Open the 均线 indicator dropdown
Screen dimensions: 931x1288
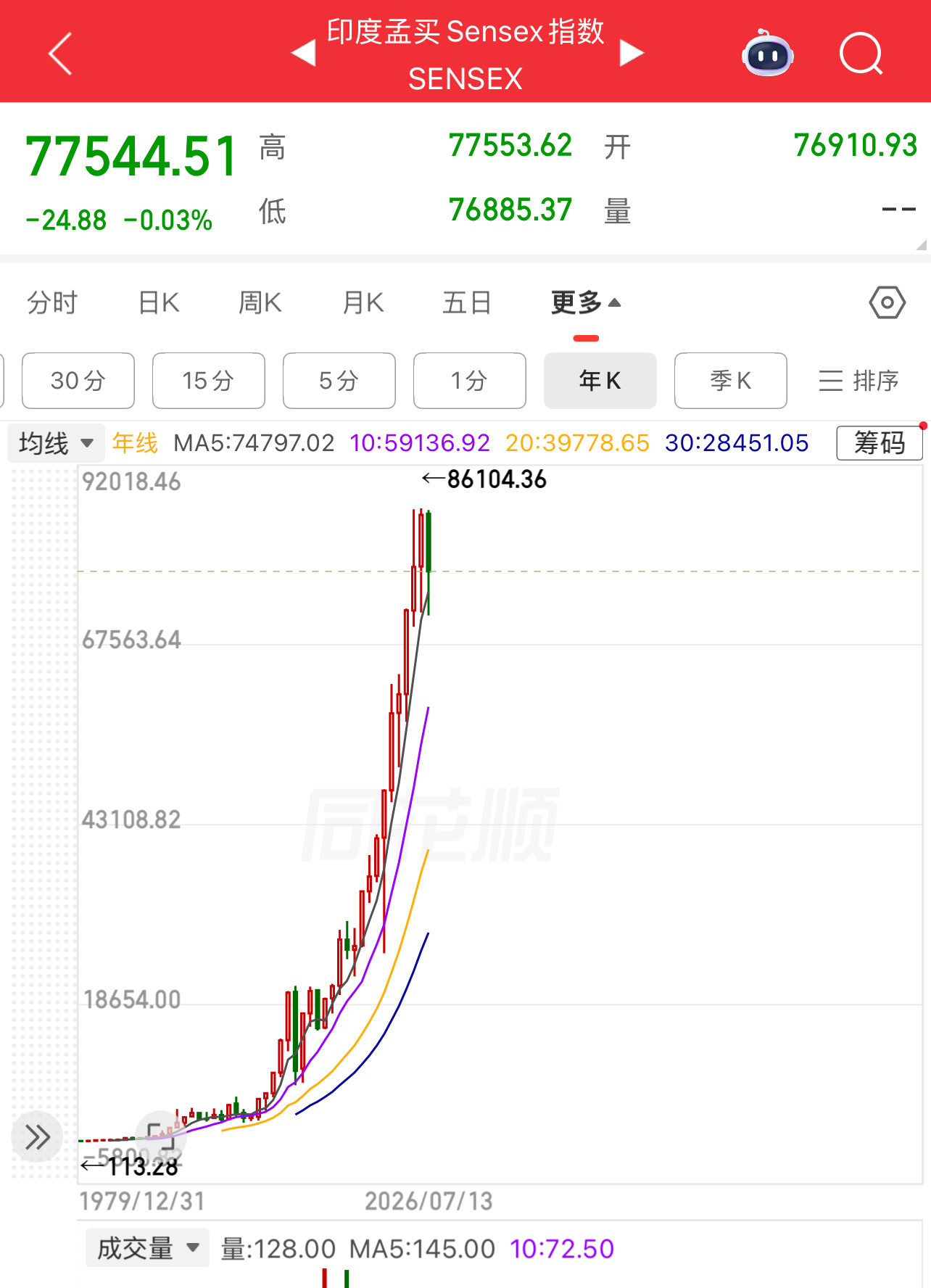coord(57,443)
